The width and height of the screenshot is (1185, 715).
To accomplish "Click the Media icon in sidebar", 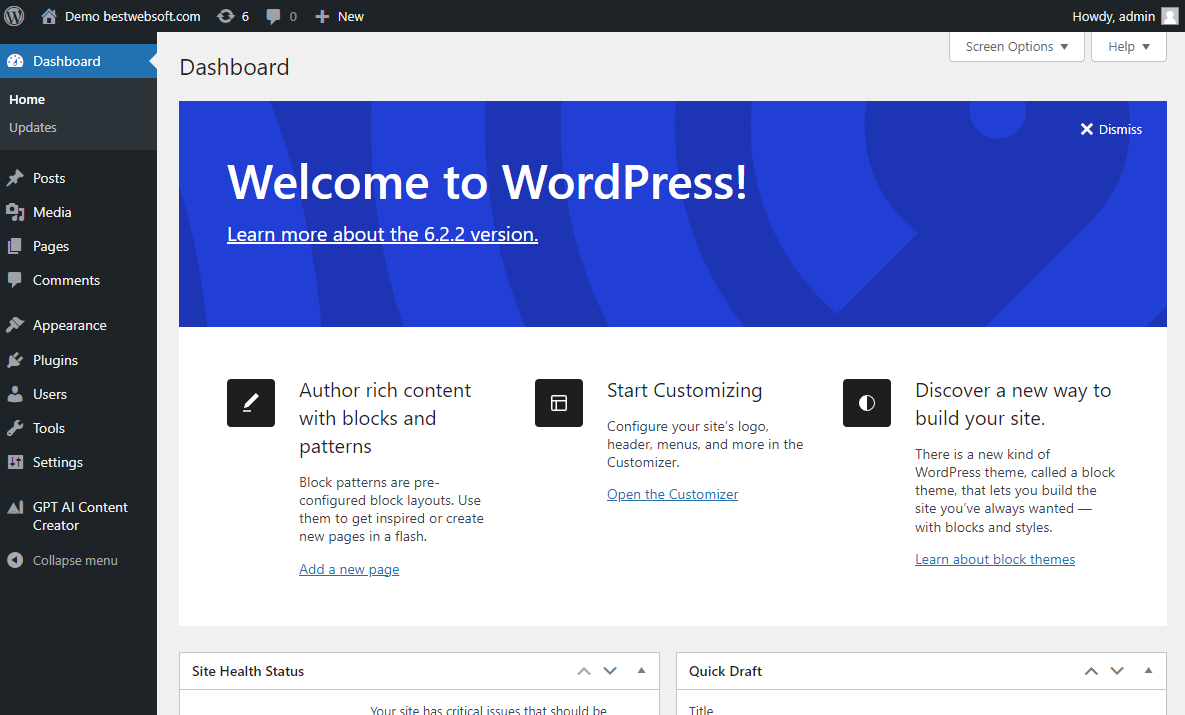I will click(15, 212).
